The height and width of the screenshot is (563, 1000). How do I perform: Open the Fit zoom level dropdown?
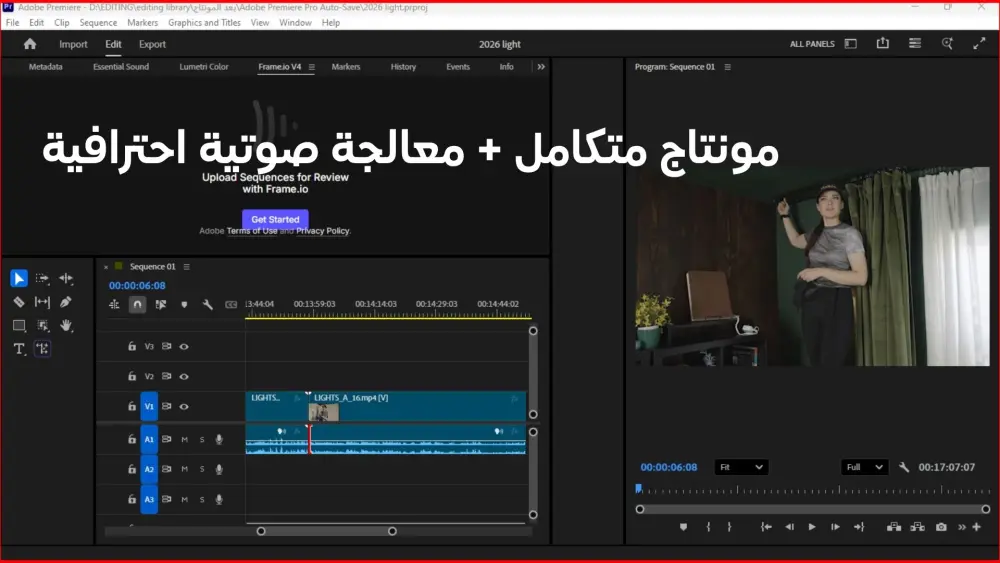pyautogui.click(x=741, y=467)
